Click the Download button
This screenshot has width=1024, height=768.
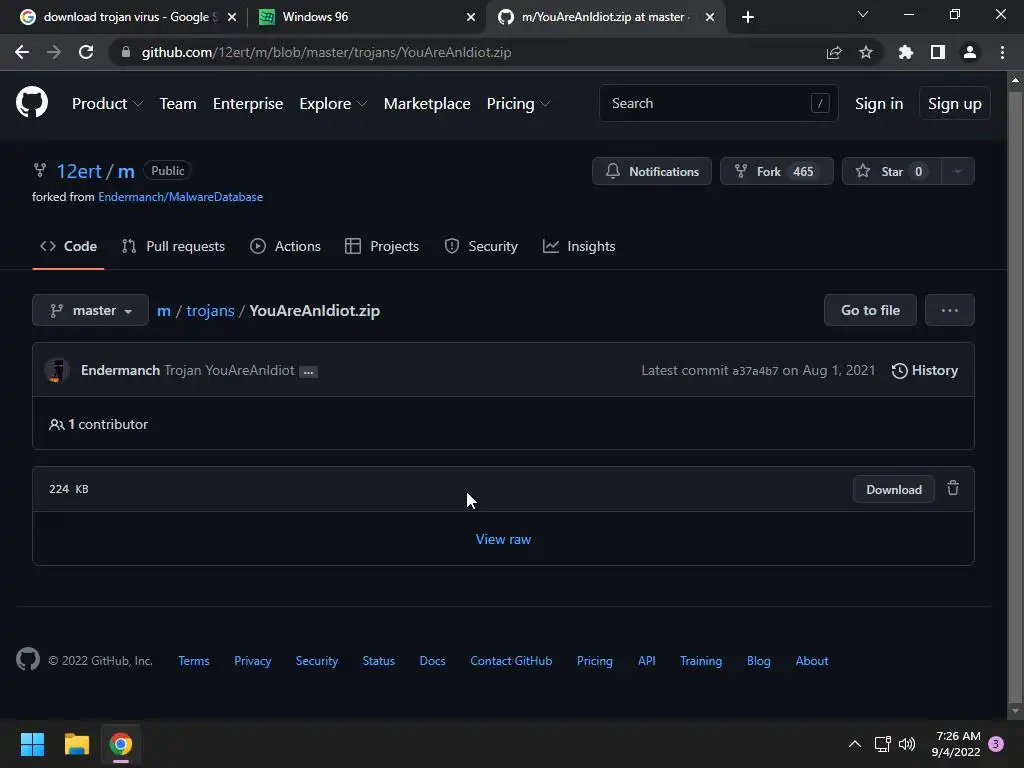click(893, 489)
